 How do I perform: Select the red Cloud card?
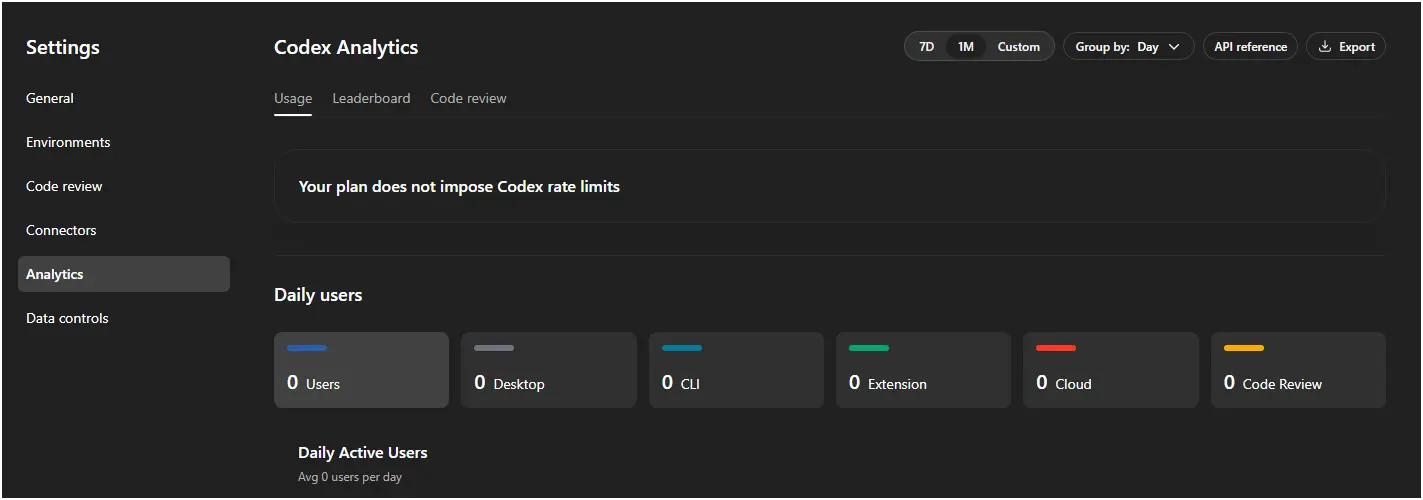click(x=1110, y=370)
